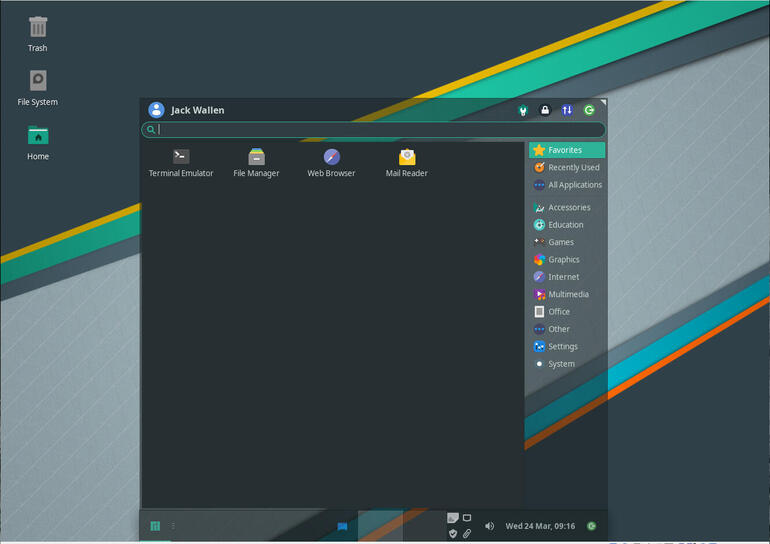Click the volume speaker icon
The height and width of the screenshot is (544, 770).
pyautogui.click(x=490, y=526)
